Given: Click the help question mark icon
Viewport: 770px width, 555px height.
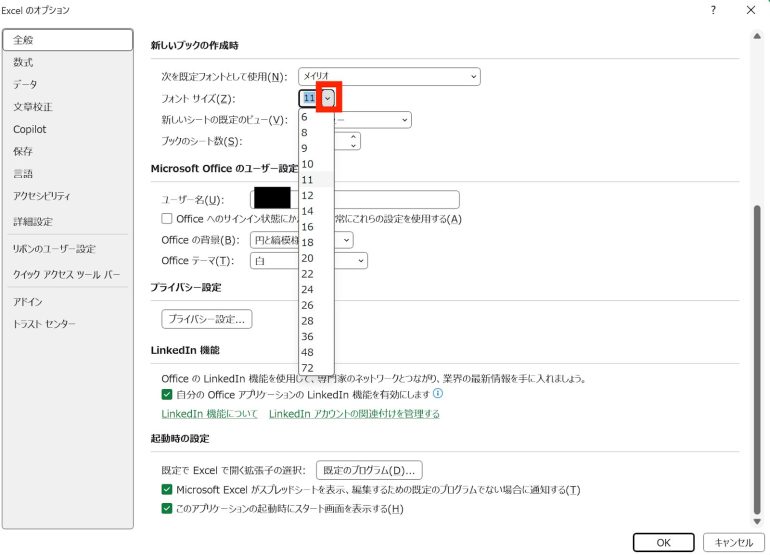Looking at the screenshot, I should click(x=713, y=10).
